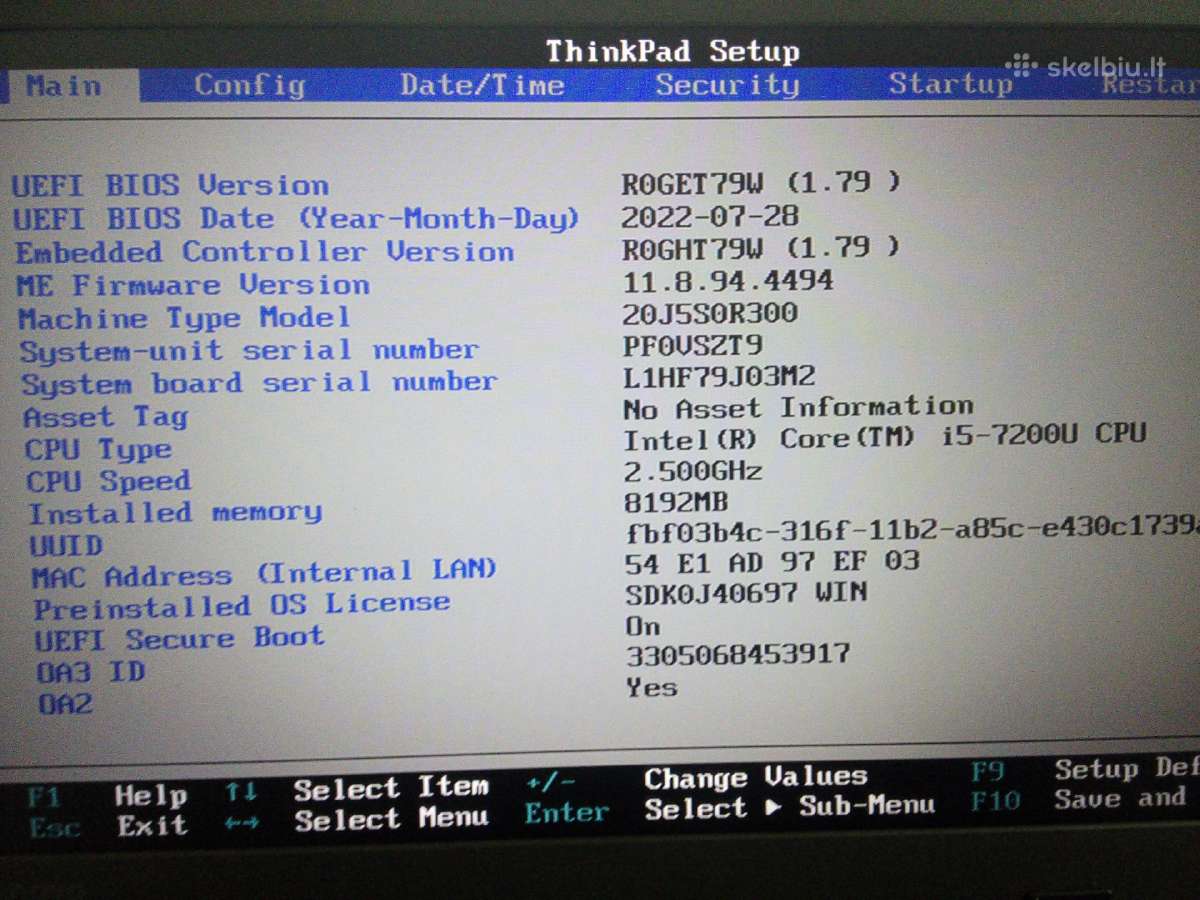Select MAC Address (Internal LAN) label
Image resolution: width=1200 pixels, height=900 pixels.
click(264, 574)
